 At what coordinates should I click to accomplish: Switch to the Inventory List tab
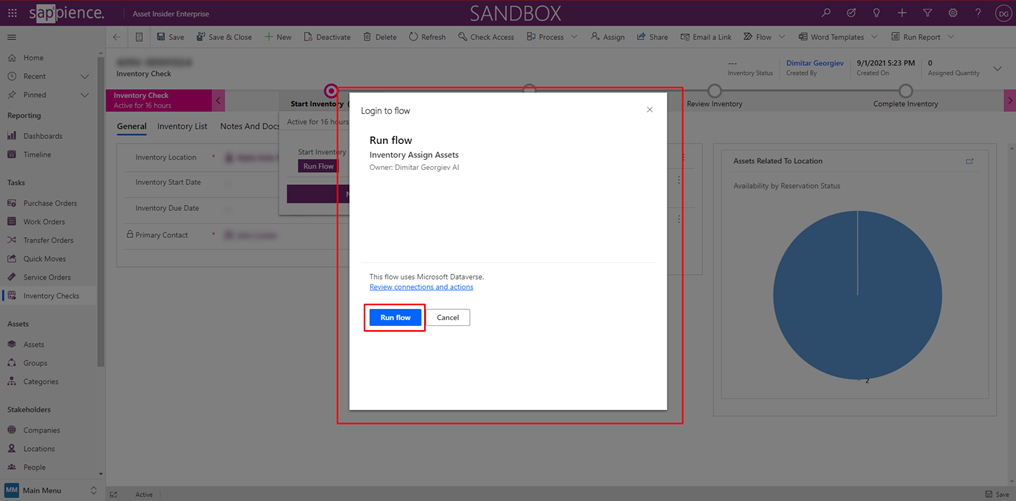[x=182, y=127]
